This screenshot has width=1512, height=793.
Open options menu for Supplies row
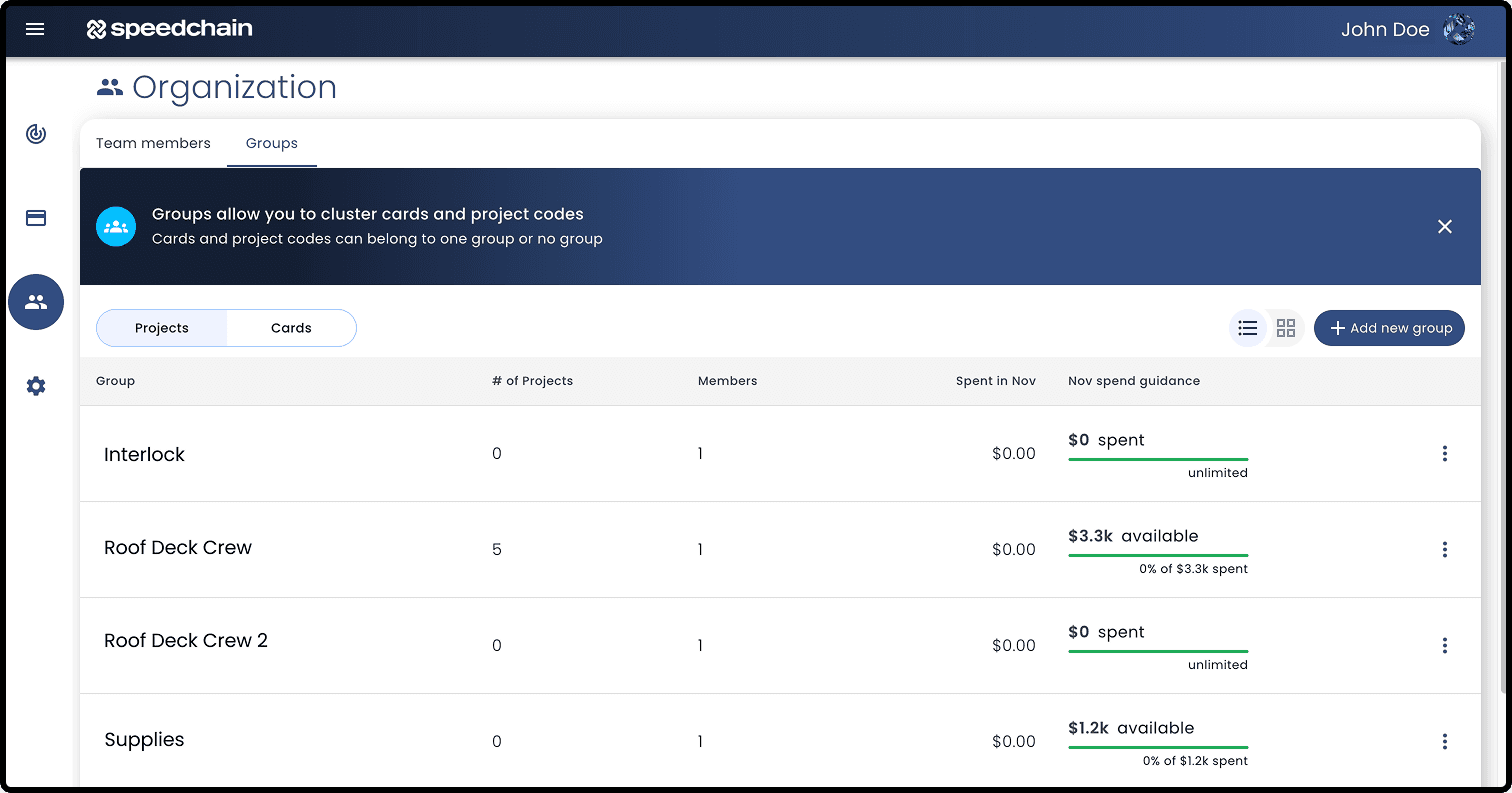[1445, 742]
